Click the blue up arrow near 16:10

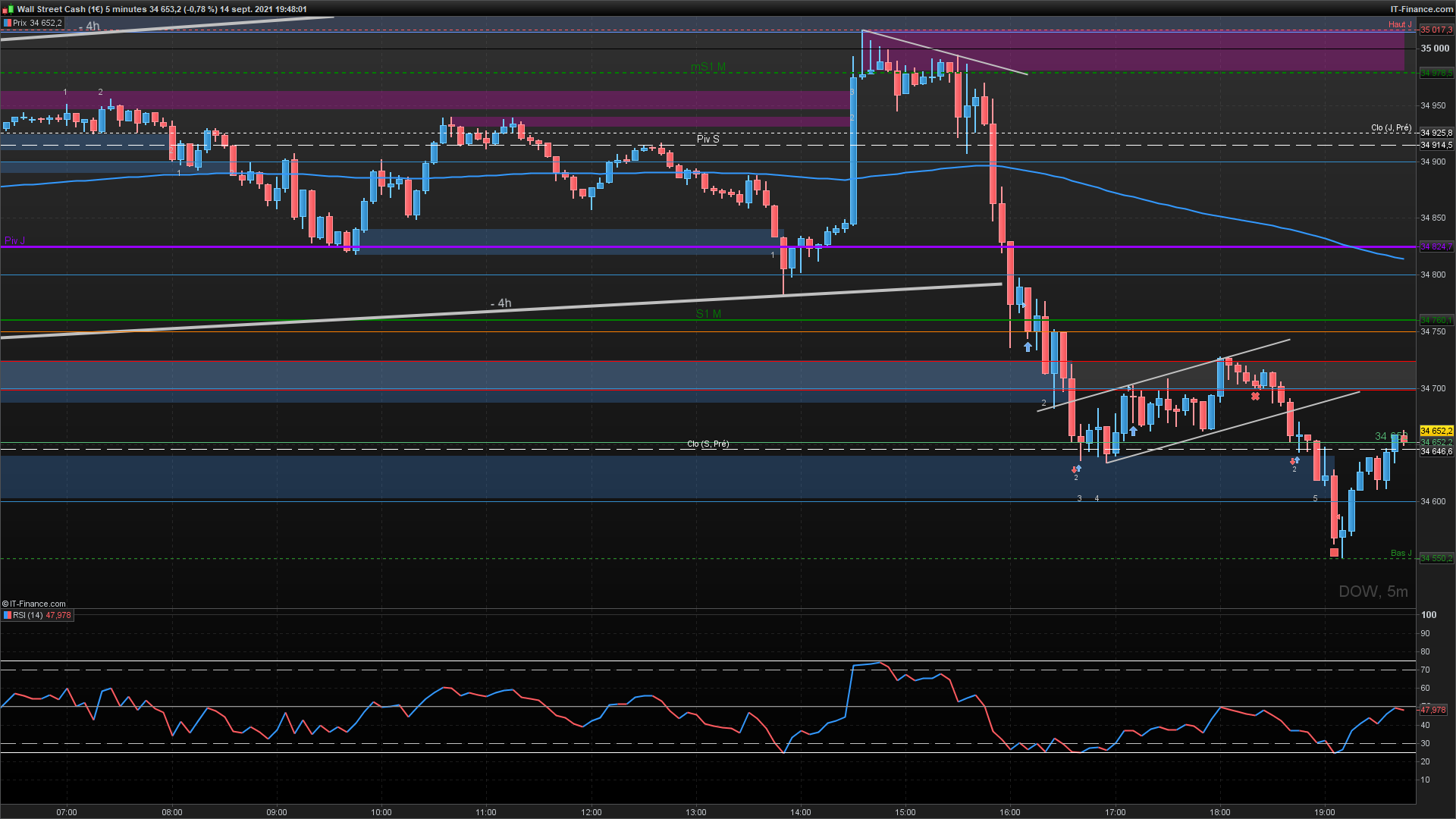pyautogui.click(x=1028, y=347)
